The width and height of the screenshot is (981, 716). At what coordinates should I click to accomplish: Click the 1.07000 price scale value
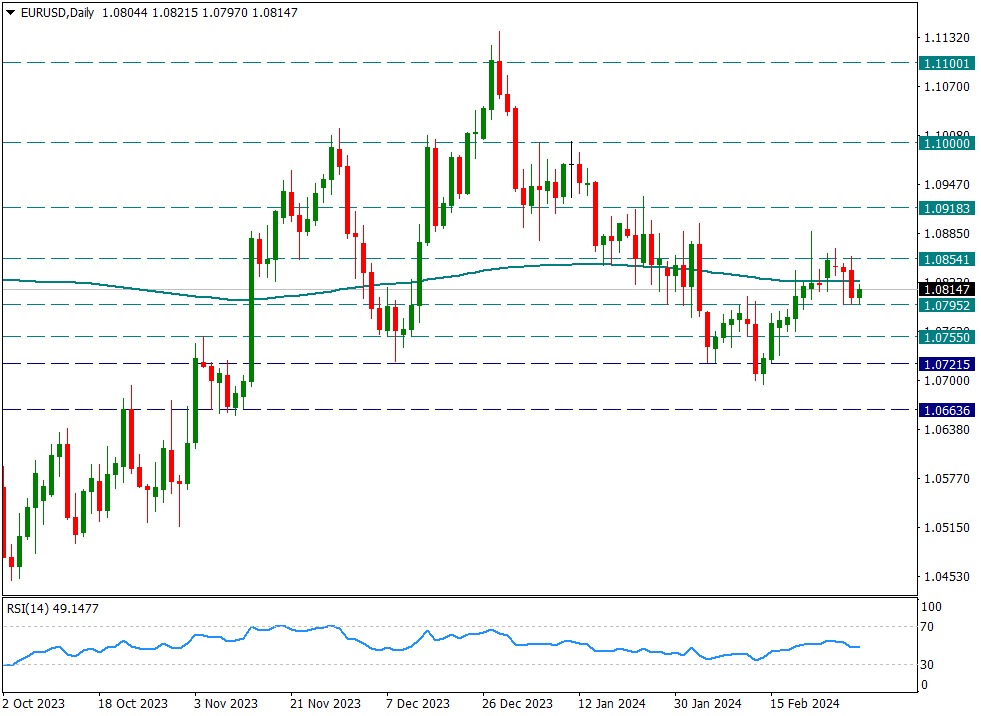947,381
